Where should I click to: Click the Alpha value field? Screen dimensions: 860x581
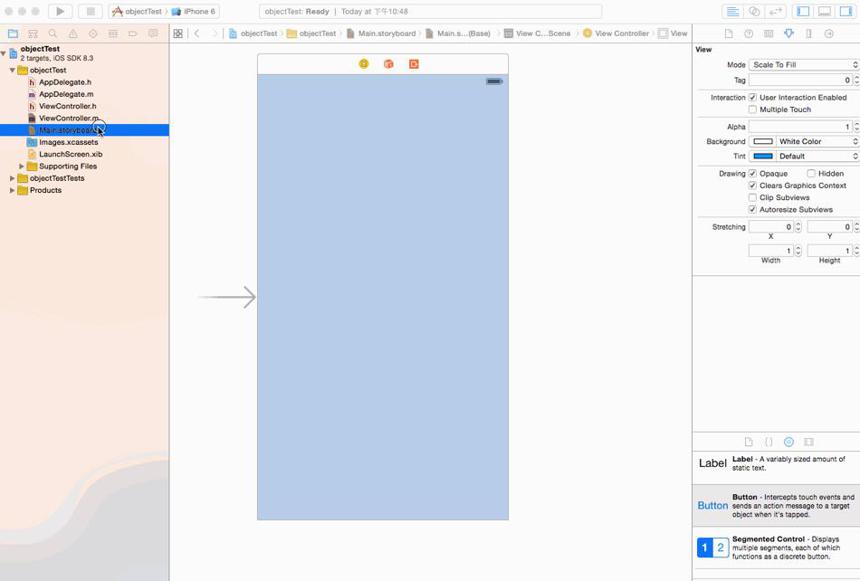[800, 127]
